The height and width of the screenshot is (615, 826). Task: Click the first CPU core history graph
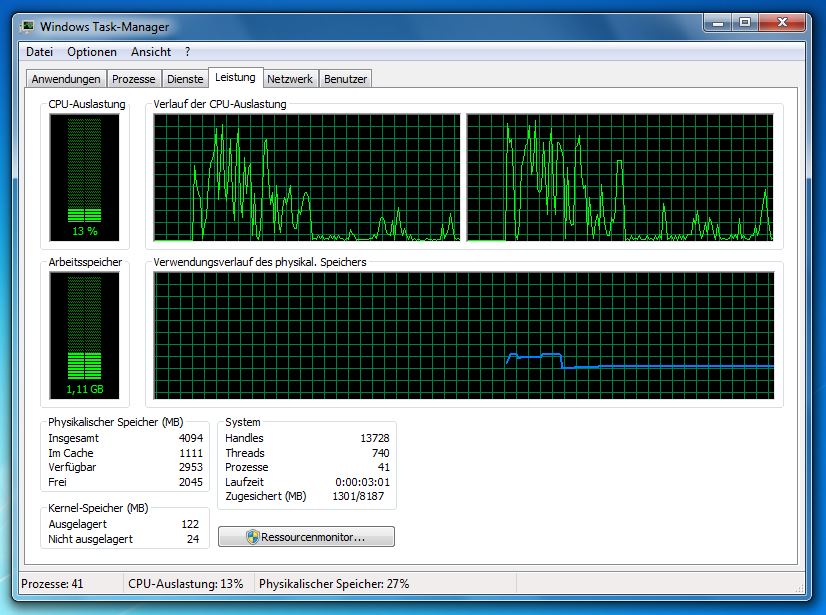[x=307, y=178]
